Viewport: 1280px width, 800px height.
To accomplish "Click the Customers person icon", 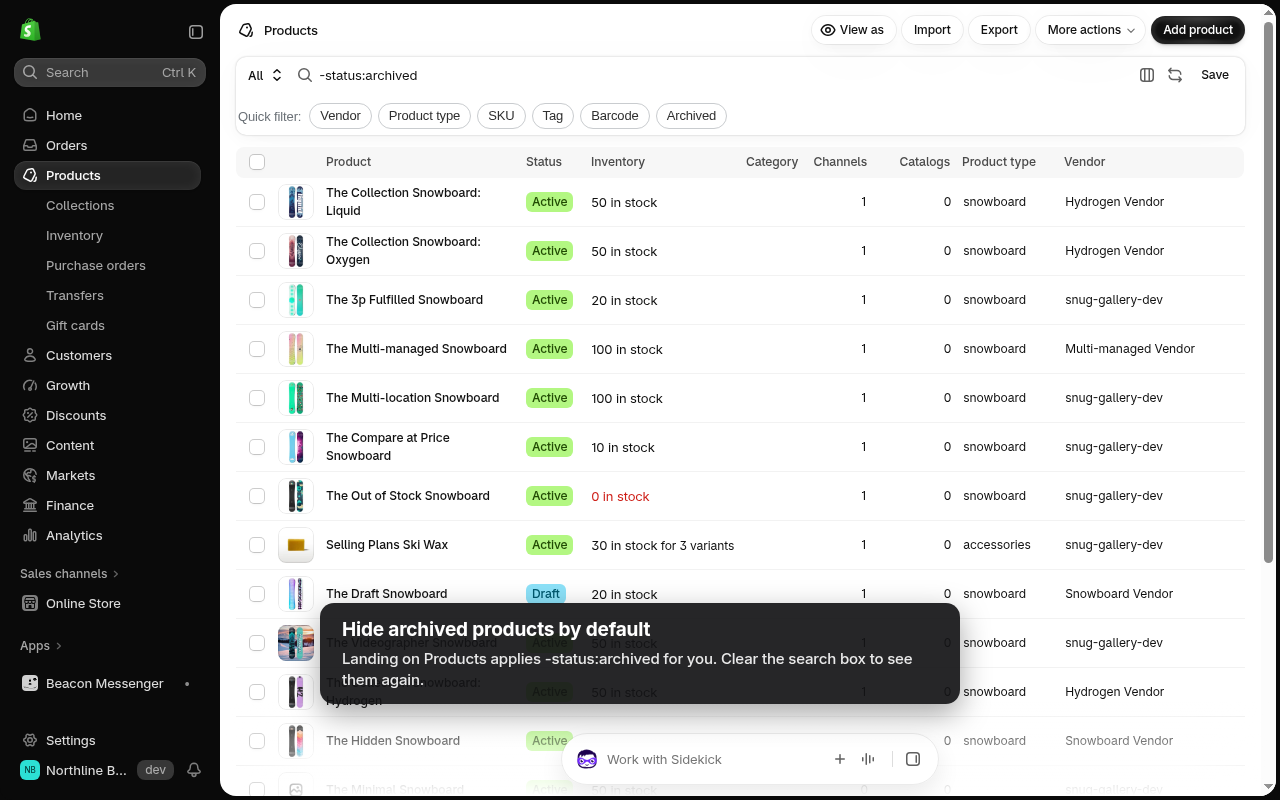I will 30,355.
